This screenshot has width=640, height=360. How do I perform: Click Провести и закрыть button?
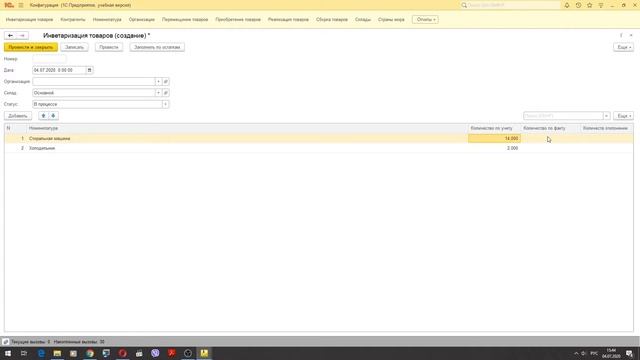point(31,47)
